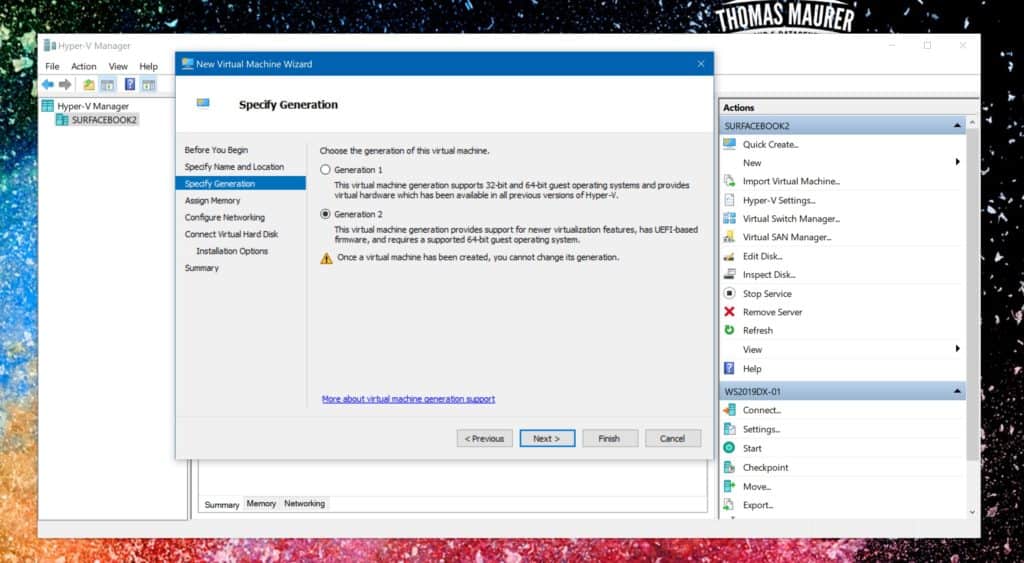Click the Import Virtual Machine icon
1024x563 pixels.
729,181
